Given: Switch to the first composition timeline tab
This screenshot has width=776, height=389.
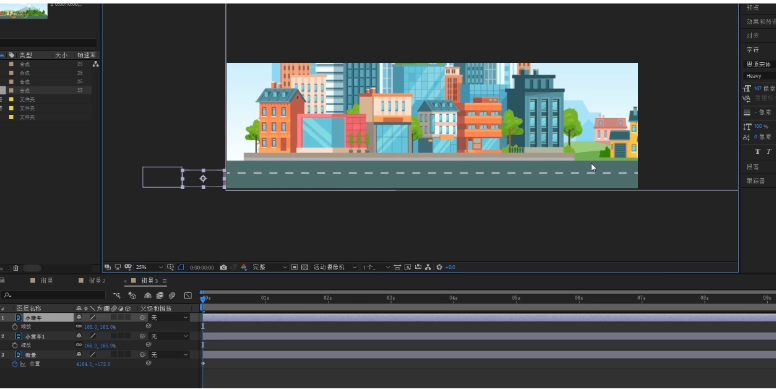Looking at the screenshot, I should coord(42,281).
